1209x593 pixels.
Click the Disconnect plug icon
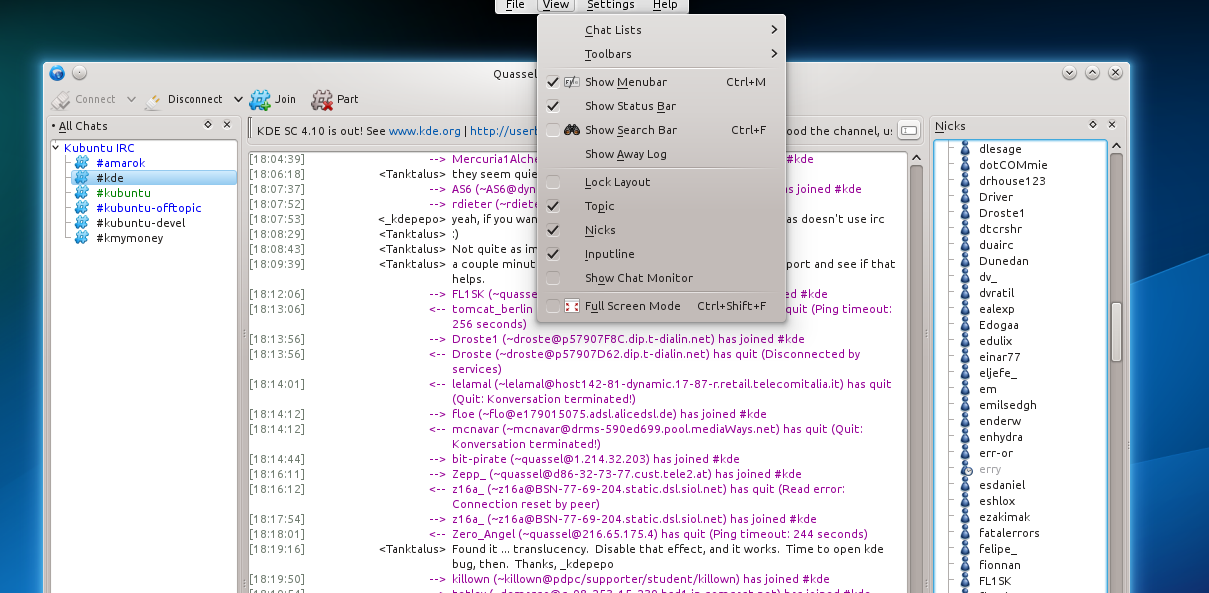154,99
